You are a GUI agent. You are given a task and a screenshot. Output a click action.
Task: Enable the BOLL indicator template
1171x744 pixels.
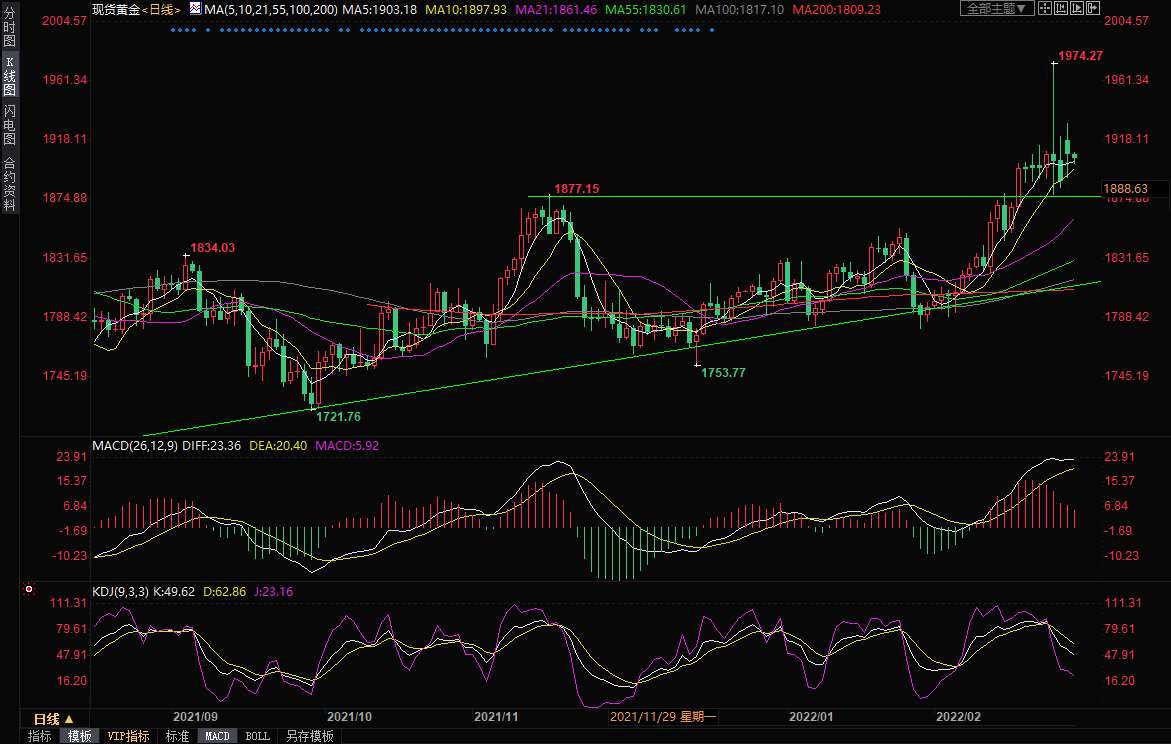(x=257, y=736)
